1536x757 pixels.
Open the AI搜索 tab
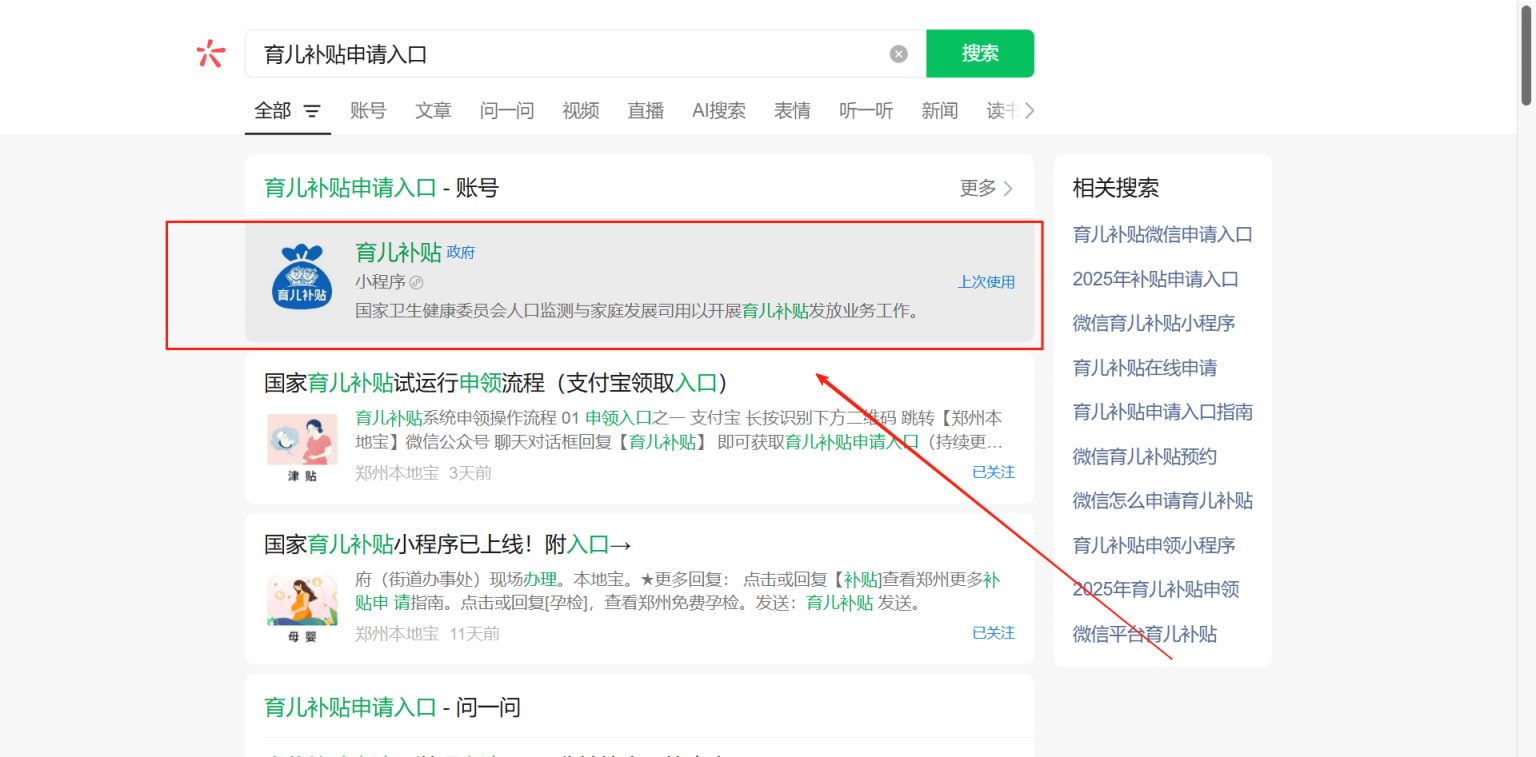coord(718,111)
